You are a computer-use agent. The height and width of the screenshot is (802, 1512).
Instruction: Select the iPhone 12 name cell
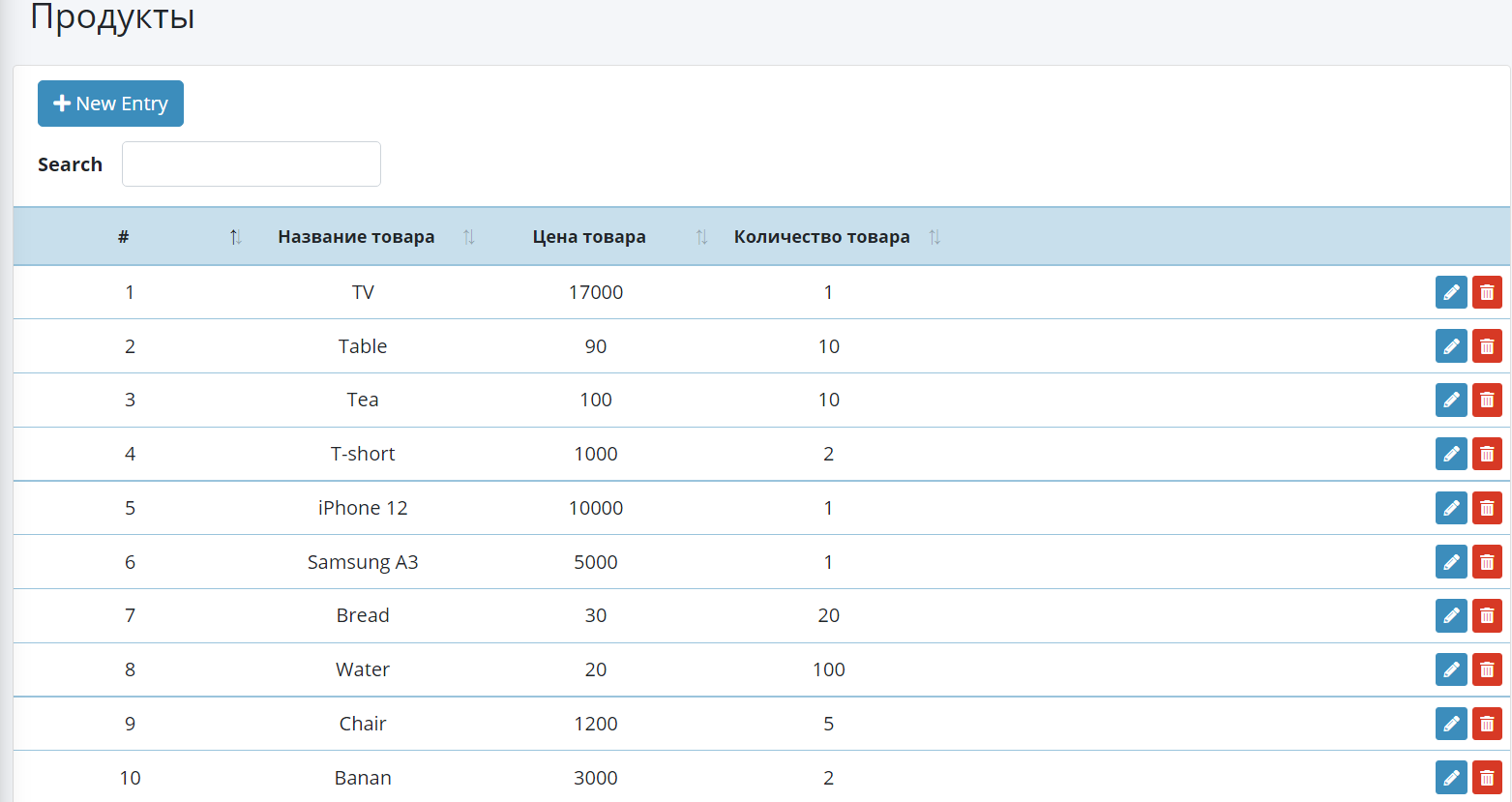point(363,508)
